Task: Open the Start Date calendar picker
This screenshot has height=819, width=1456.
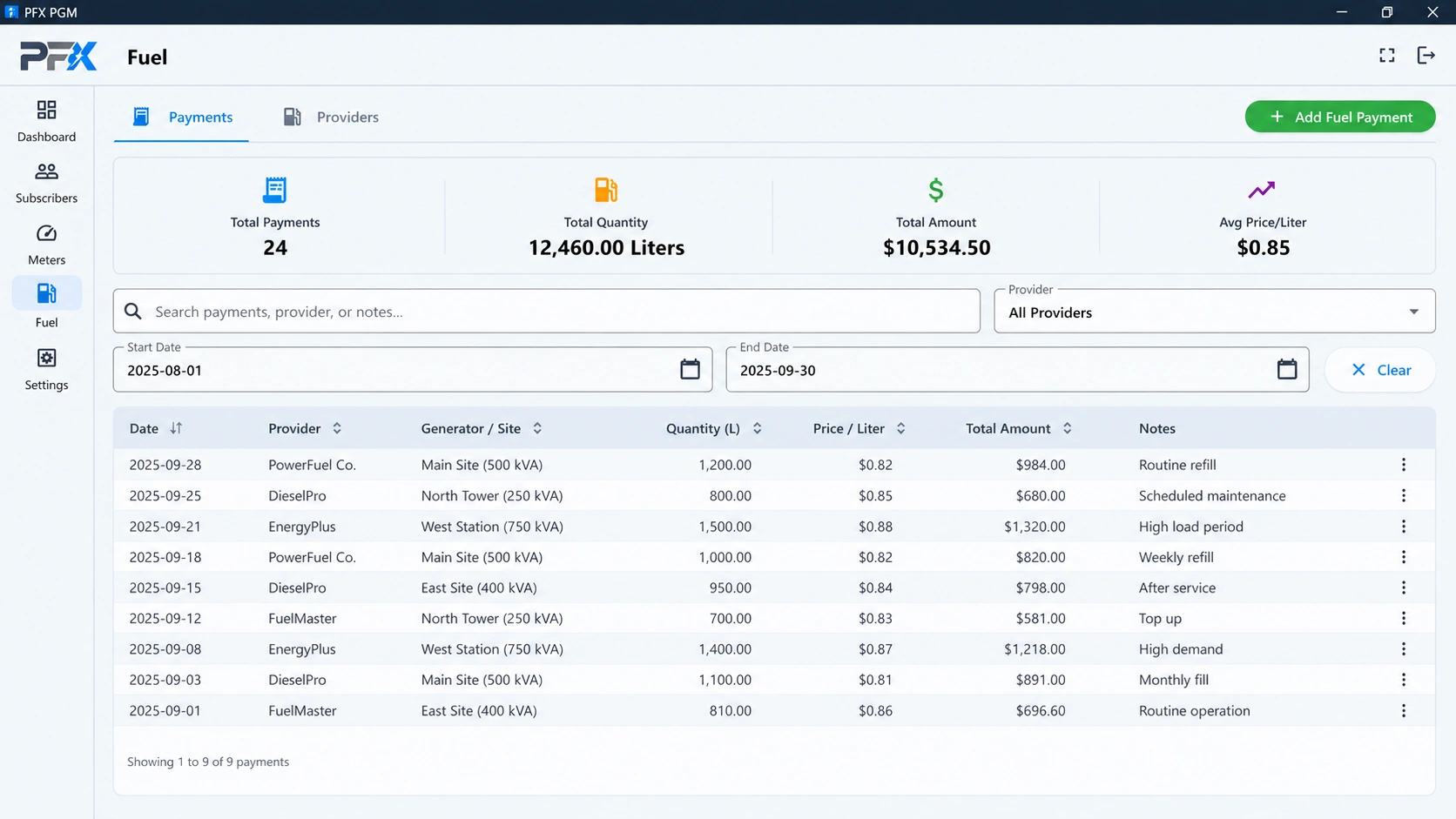Action: tap(690, 369)
